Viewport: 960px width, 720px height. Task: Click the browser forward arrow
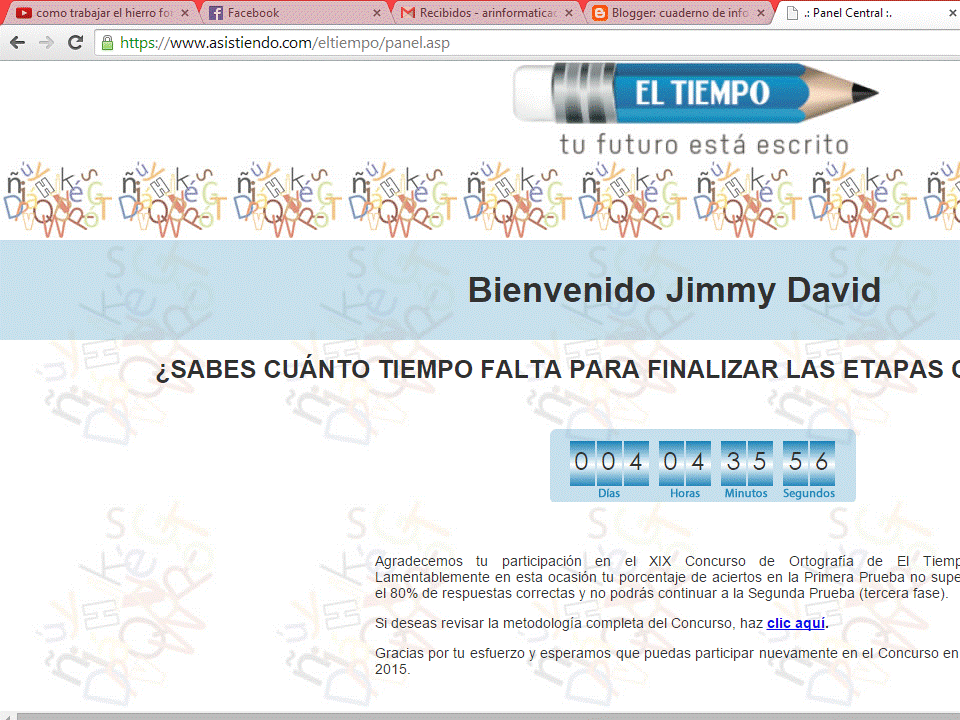pyautogui.click(x=47, y=42)
